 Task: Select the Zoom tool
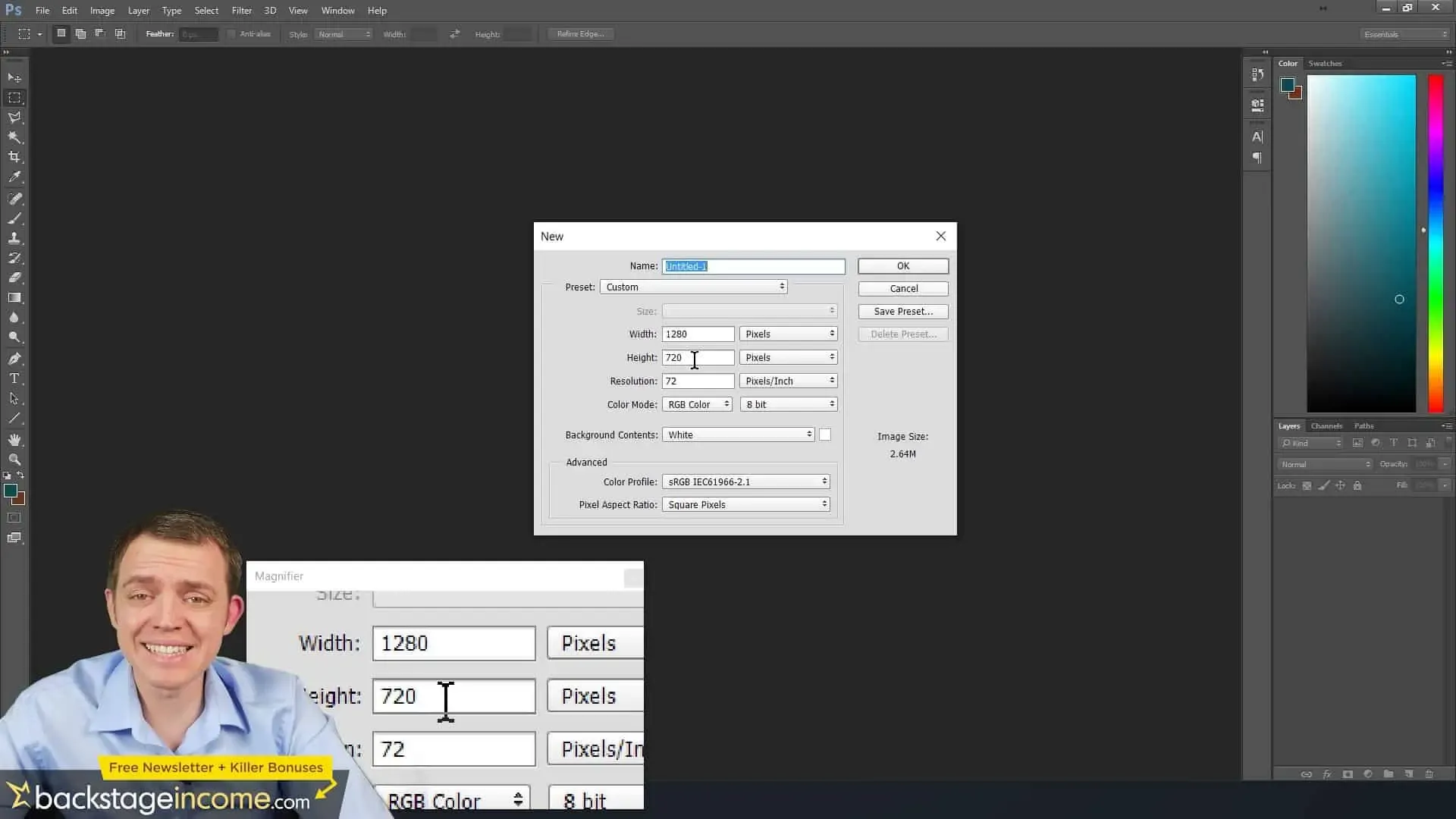[x=14, y=460]
